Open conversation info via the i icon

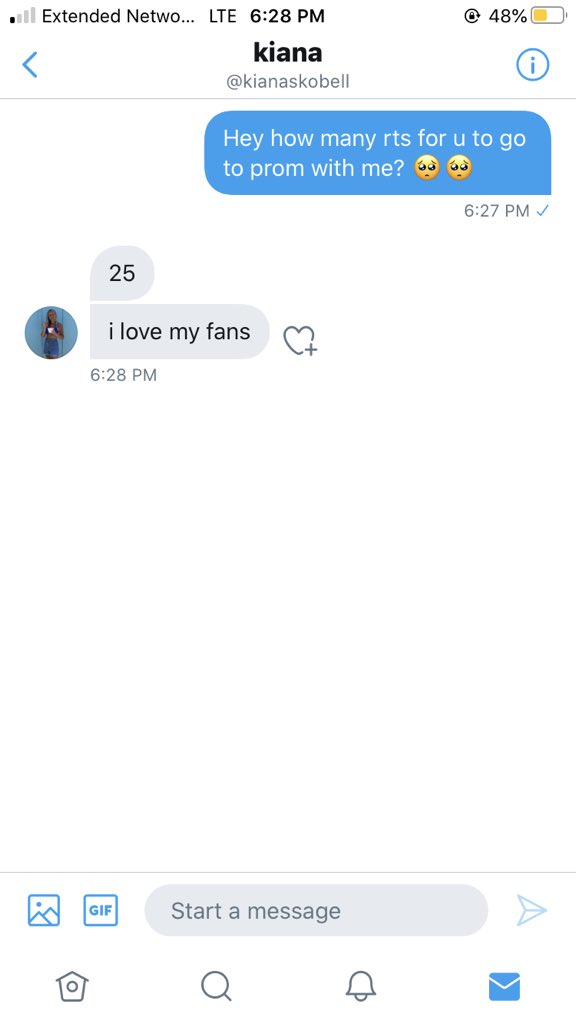[533, 65]
